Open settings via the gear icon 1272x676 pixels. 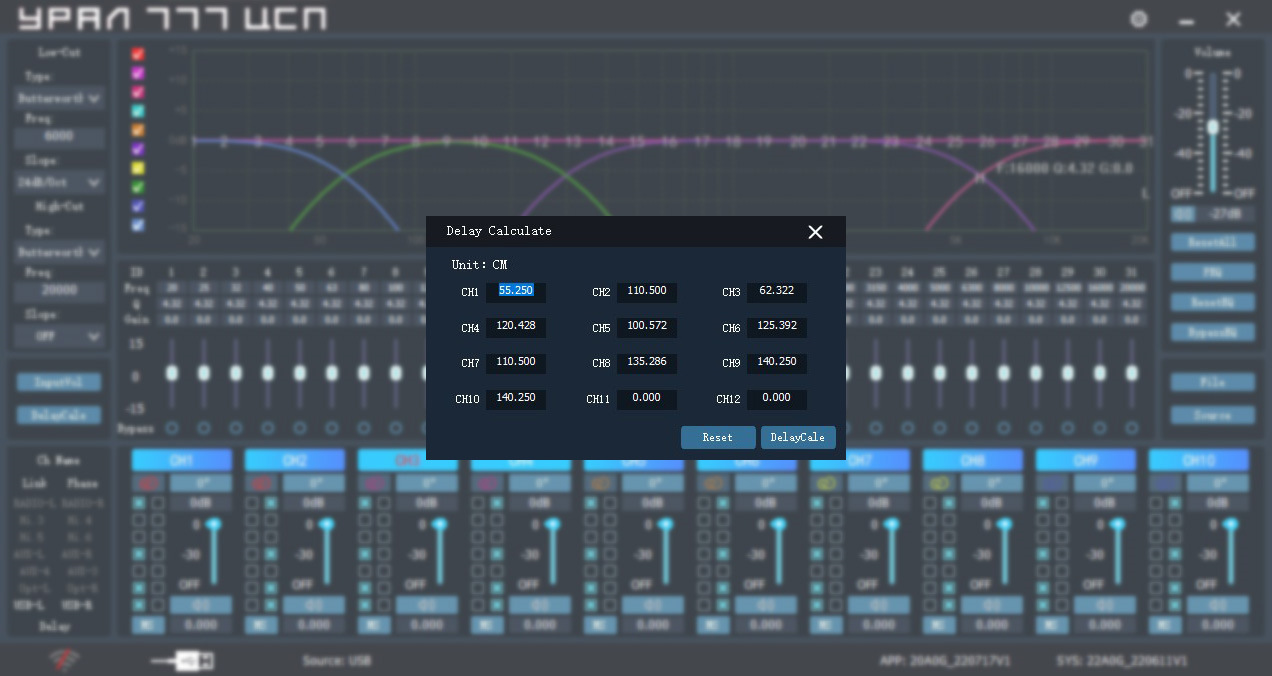tap(1138, 19)
